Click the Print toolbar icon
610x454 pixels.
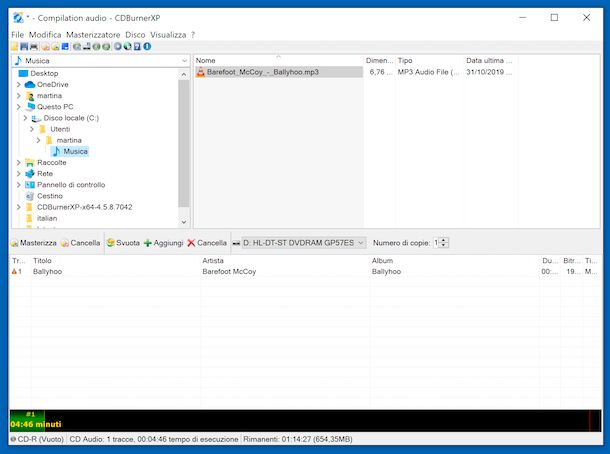point(34,47)
